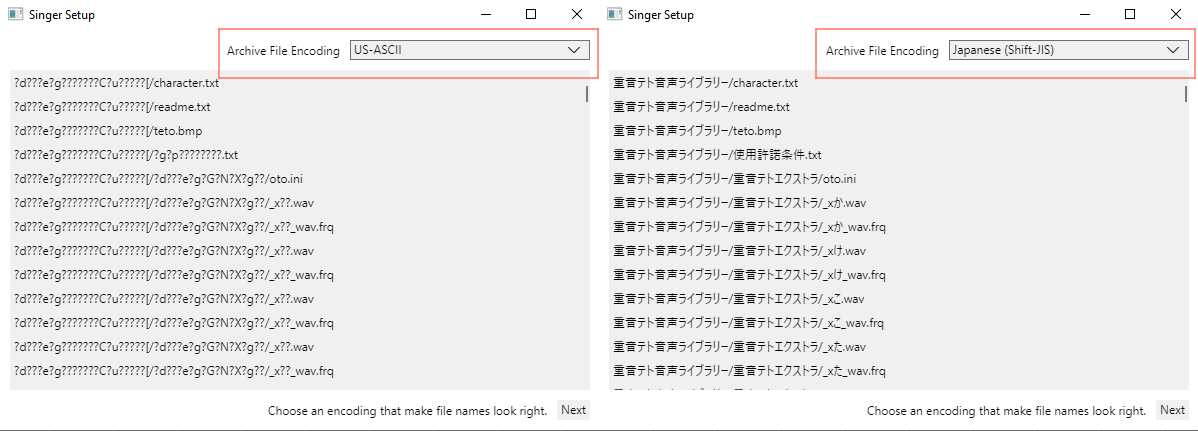Click the encoding hint text in Shift-JIS window
The image size is (1198, 431).
(1007, 411)
